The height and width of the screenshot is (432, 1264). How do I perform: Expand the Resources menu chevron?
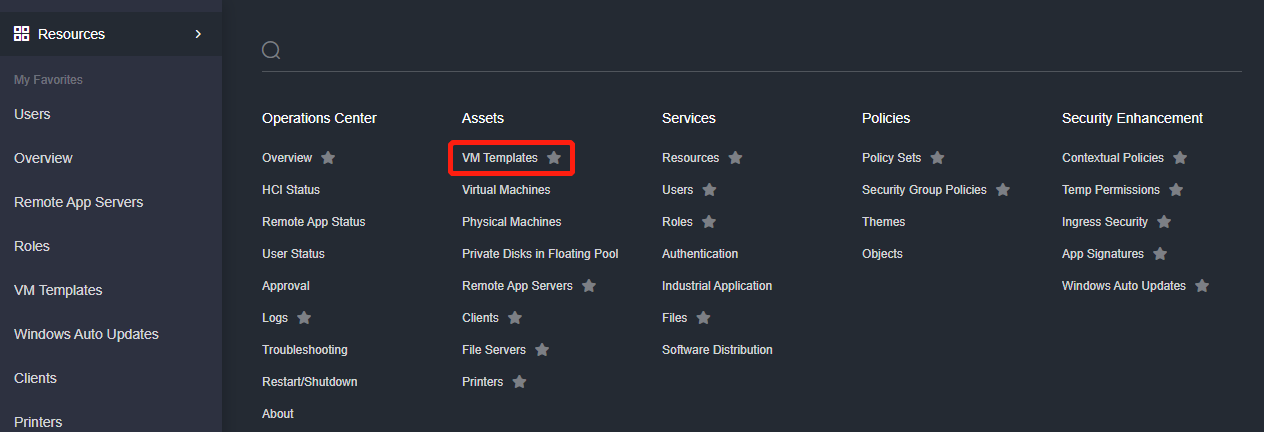click(198, 34)
